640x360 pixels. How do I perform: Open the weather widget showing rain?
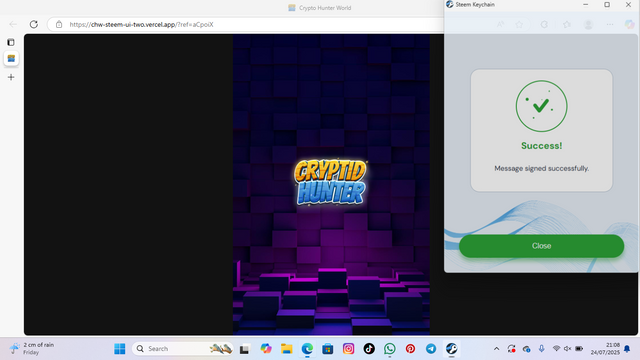coord(33,349)
